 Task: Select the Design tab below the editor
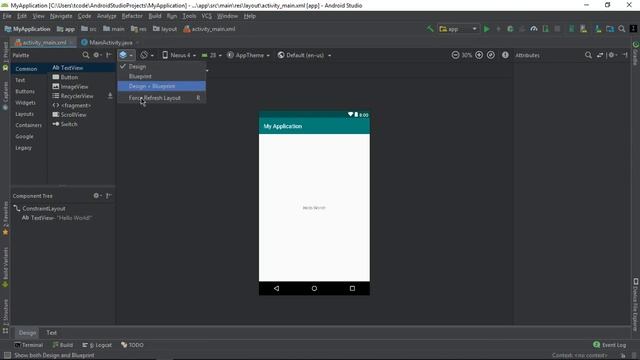click(27, 333)
